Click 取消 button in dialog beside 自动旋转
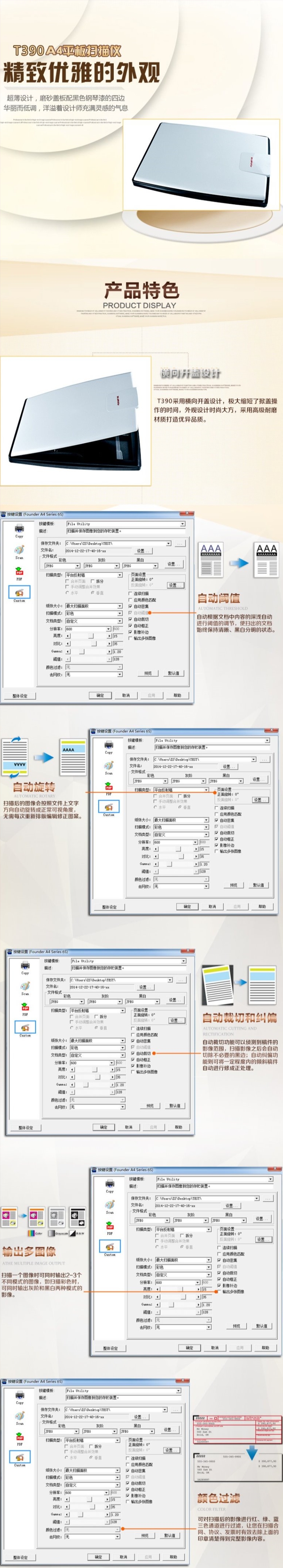283x1568 pixels. pyautogui.click(x=212, y=906)
